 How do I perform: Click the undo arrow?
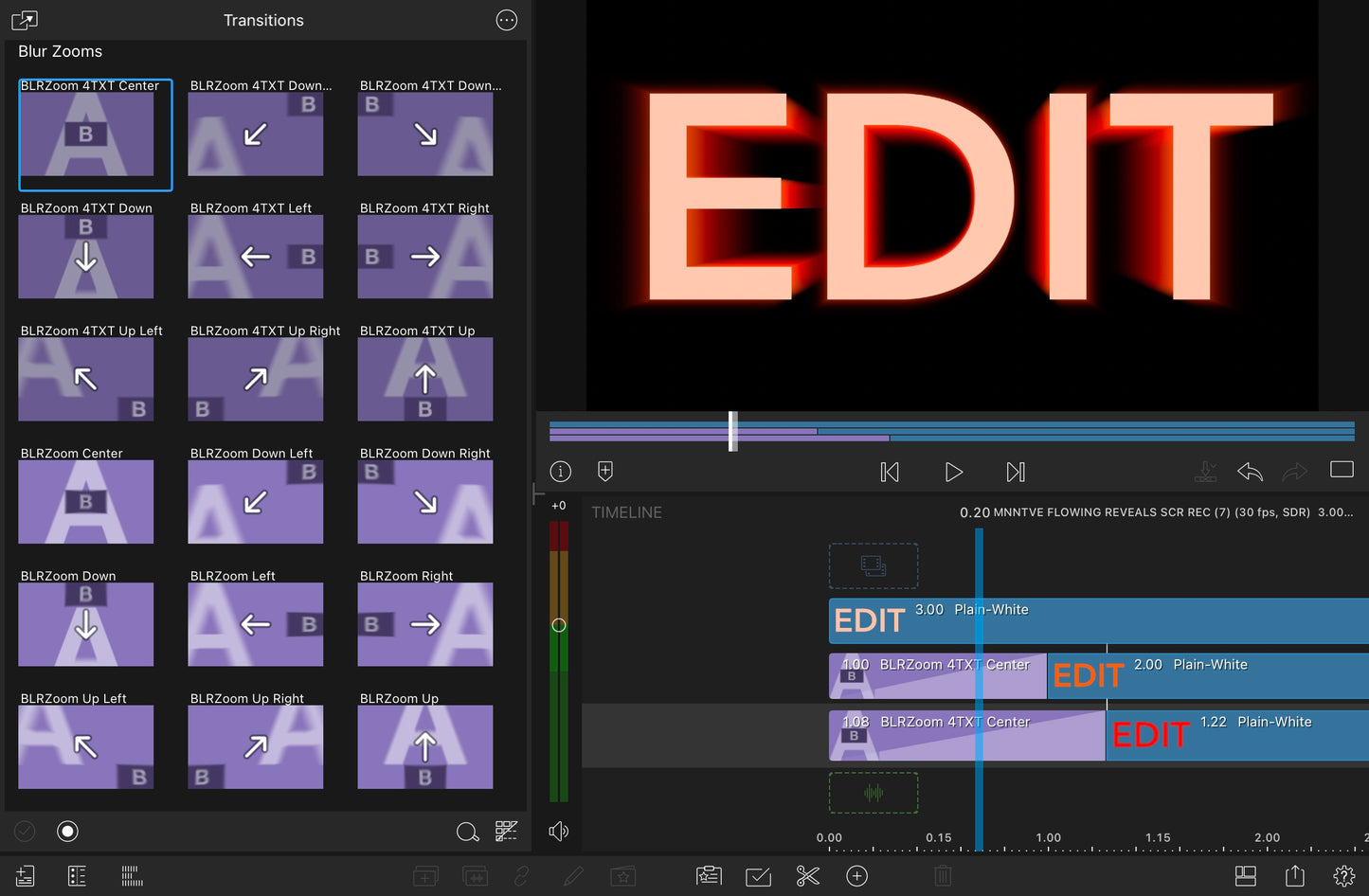1250,471
